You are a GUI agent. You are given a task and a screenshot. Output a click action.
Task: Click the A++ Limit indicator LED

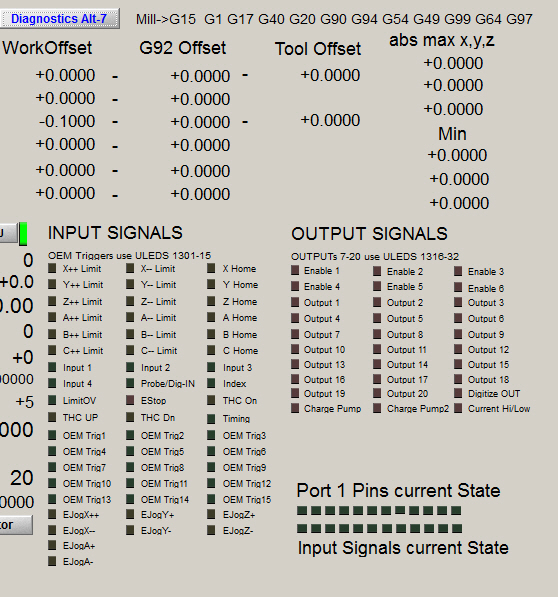(52, 317)
